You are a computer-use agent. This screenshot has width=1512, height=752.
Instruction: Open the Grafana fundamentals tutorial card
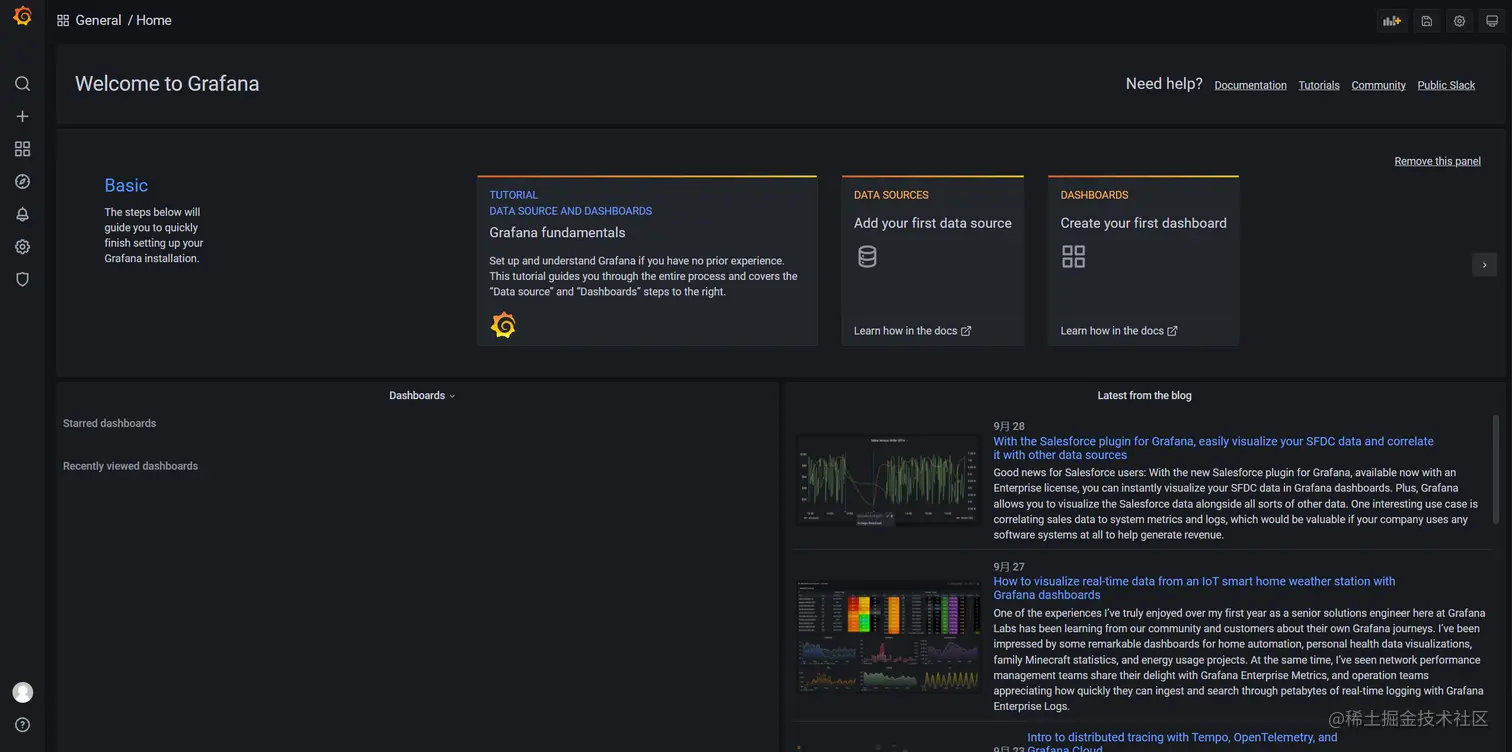click(x=647, y=261)
